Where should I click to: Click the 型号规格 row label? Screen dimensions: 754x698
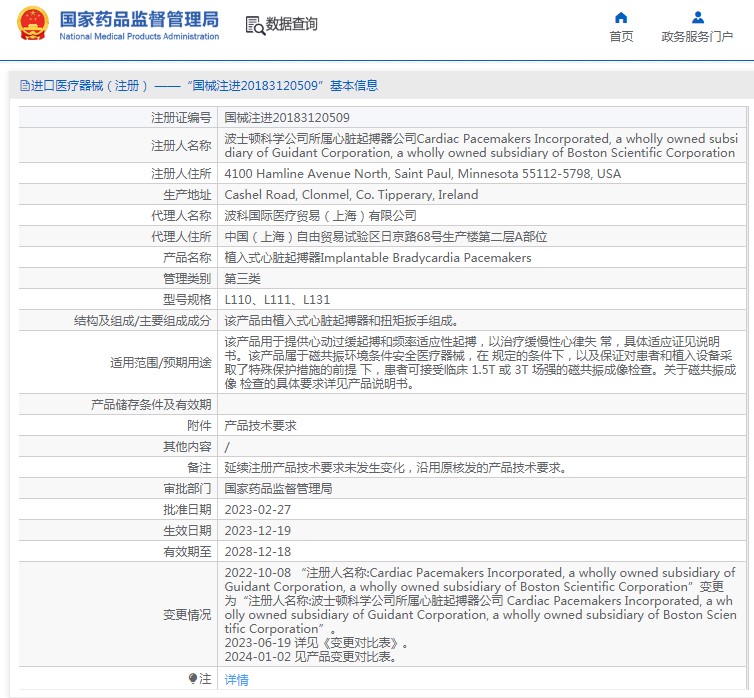[187, 300]
